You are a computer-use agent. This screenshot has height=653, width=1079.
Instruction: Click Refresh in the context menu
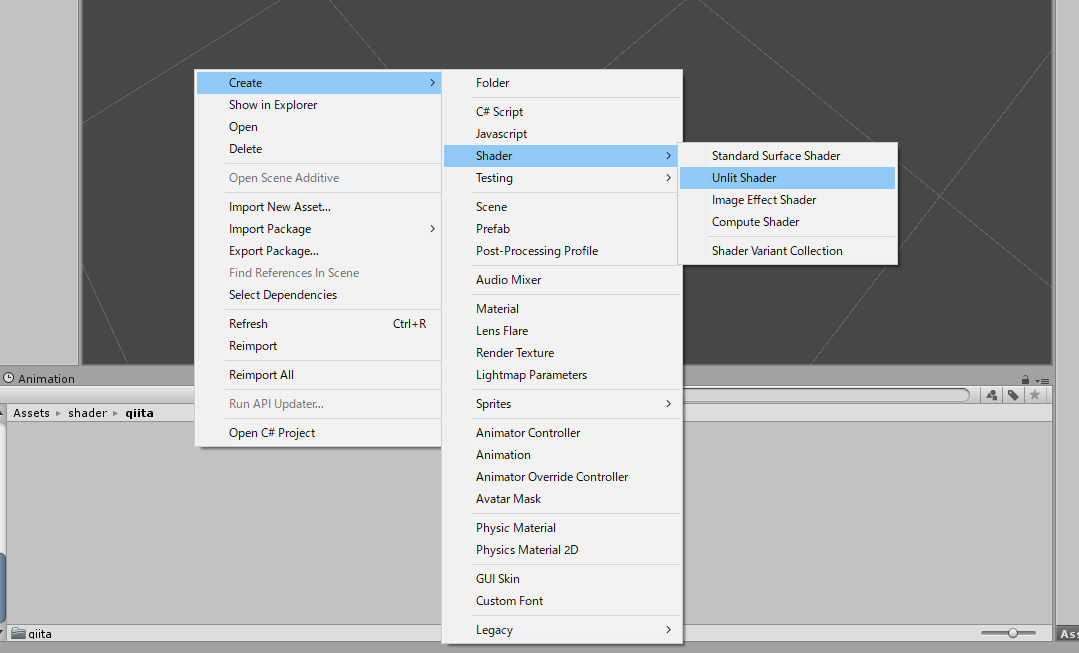pos(248,323)
